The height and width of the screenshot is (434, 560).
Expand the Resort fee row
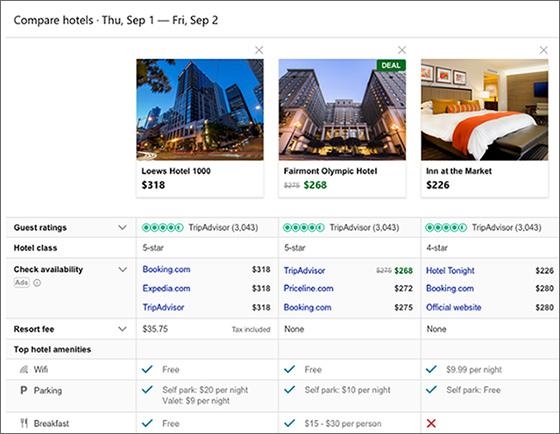tap(122, 329)
